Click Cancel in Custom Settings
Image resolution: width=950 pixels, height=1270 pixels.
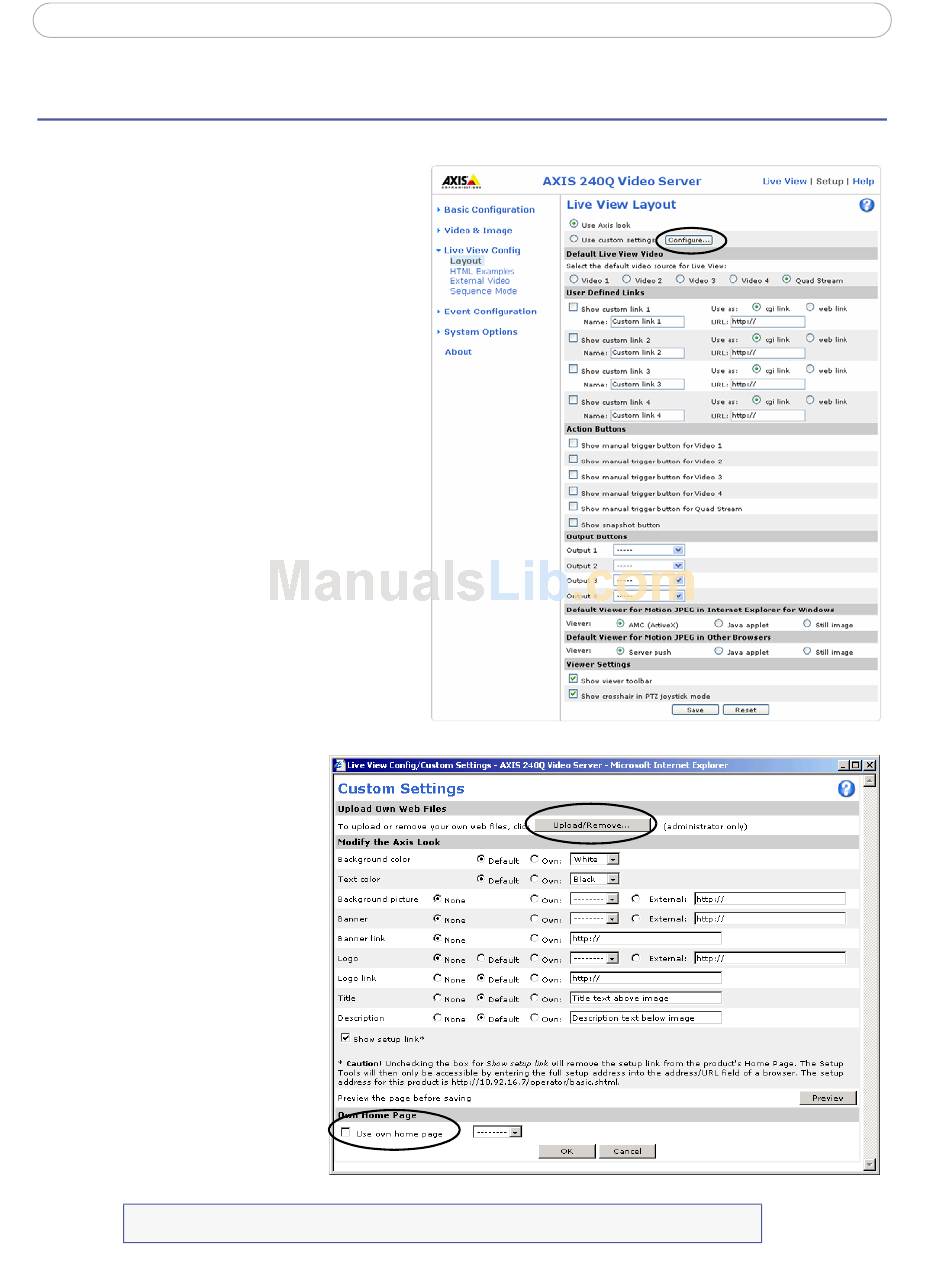(627, 1152)
